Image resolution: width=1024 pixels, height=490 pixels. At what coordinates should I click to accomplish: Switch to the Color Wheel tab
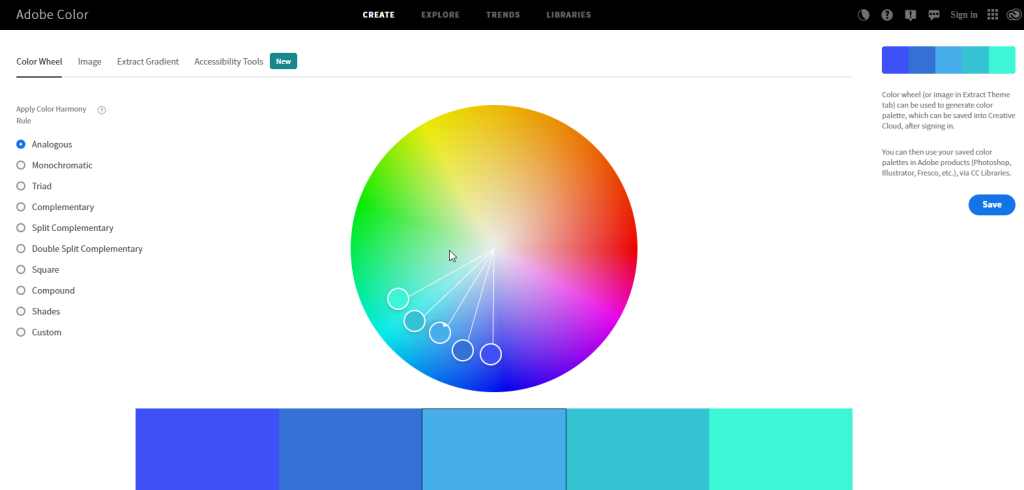coord(39,61)
